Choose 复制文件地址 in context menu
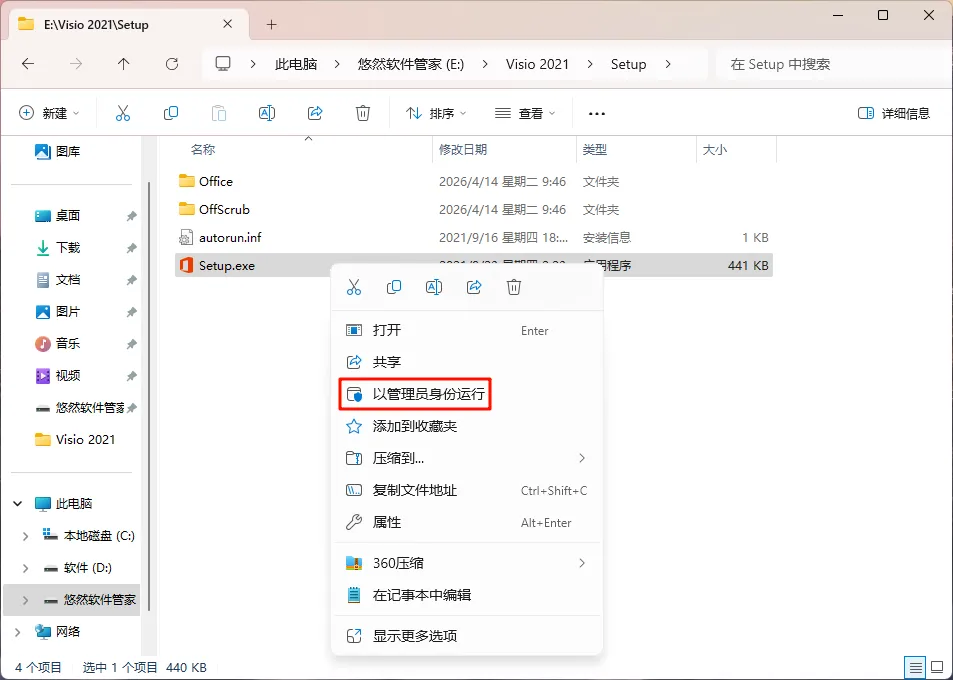953x680 pixels. (x=467, y=490)
